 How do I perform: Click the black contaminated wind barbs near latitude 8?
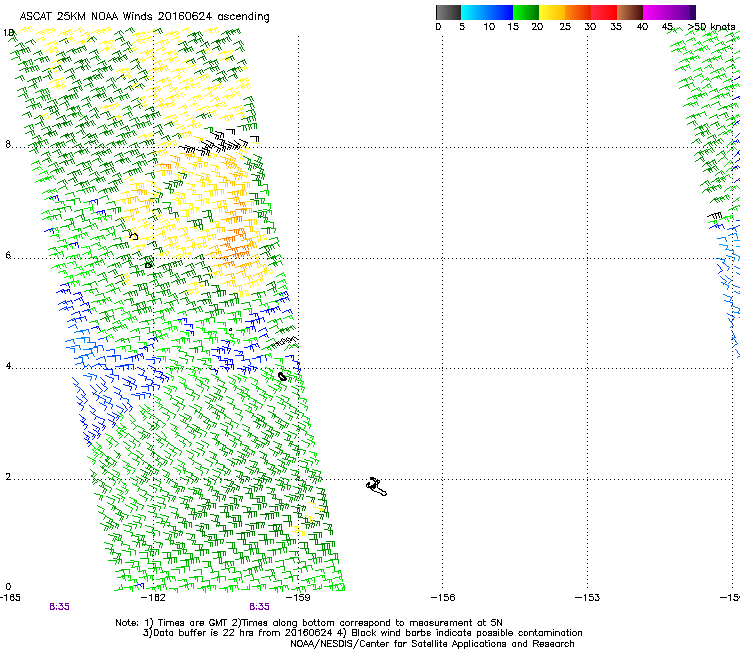click(219, 141)
